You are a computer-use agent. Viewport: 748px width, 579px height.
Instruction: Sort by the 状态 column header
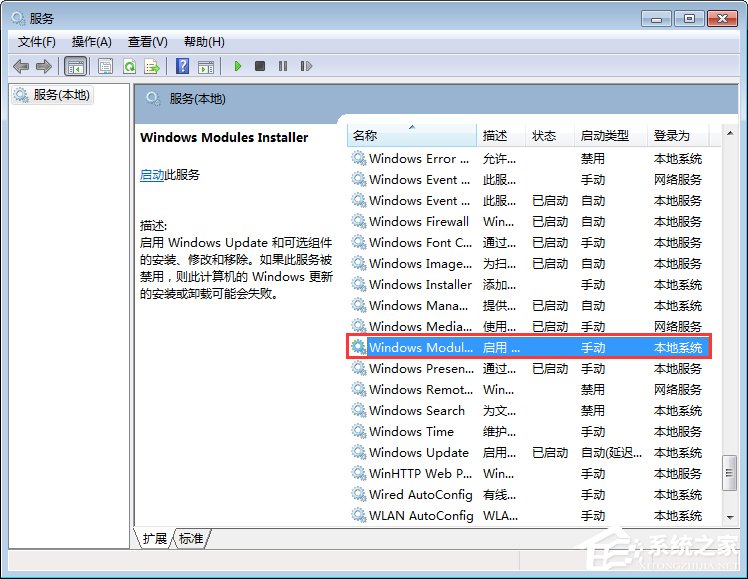[550, 135]
